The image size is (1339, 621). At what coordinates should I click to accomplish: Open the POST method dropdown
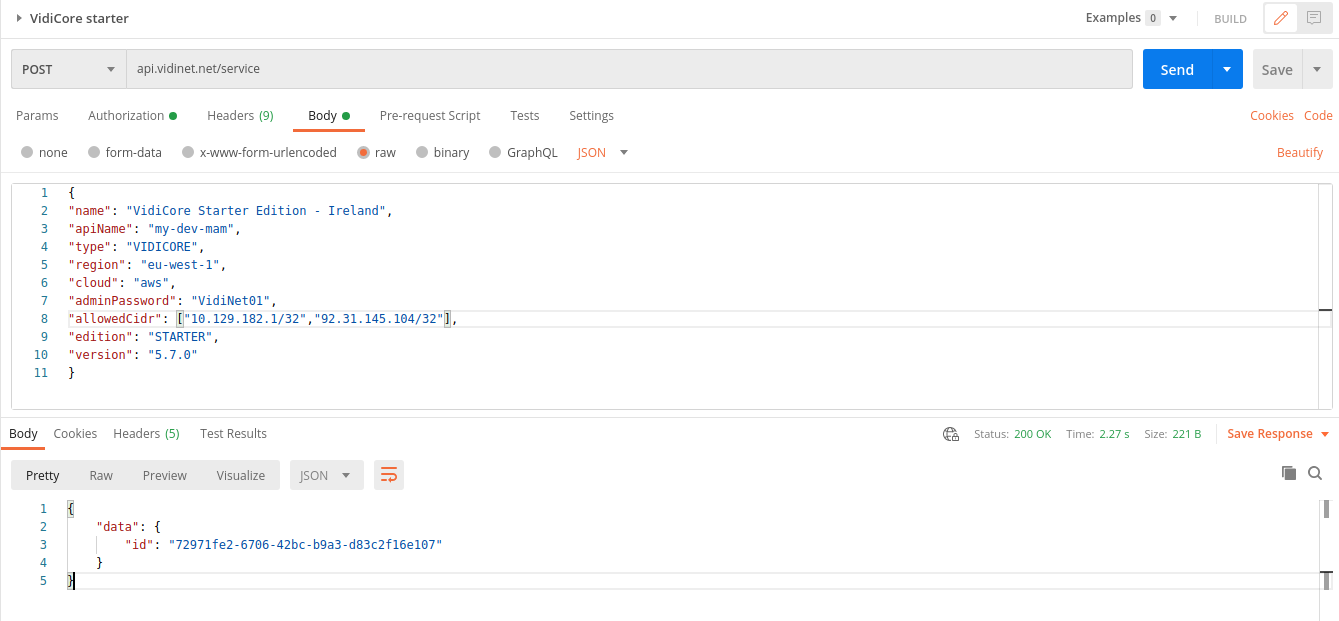[68, 70]
